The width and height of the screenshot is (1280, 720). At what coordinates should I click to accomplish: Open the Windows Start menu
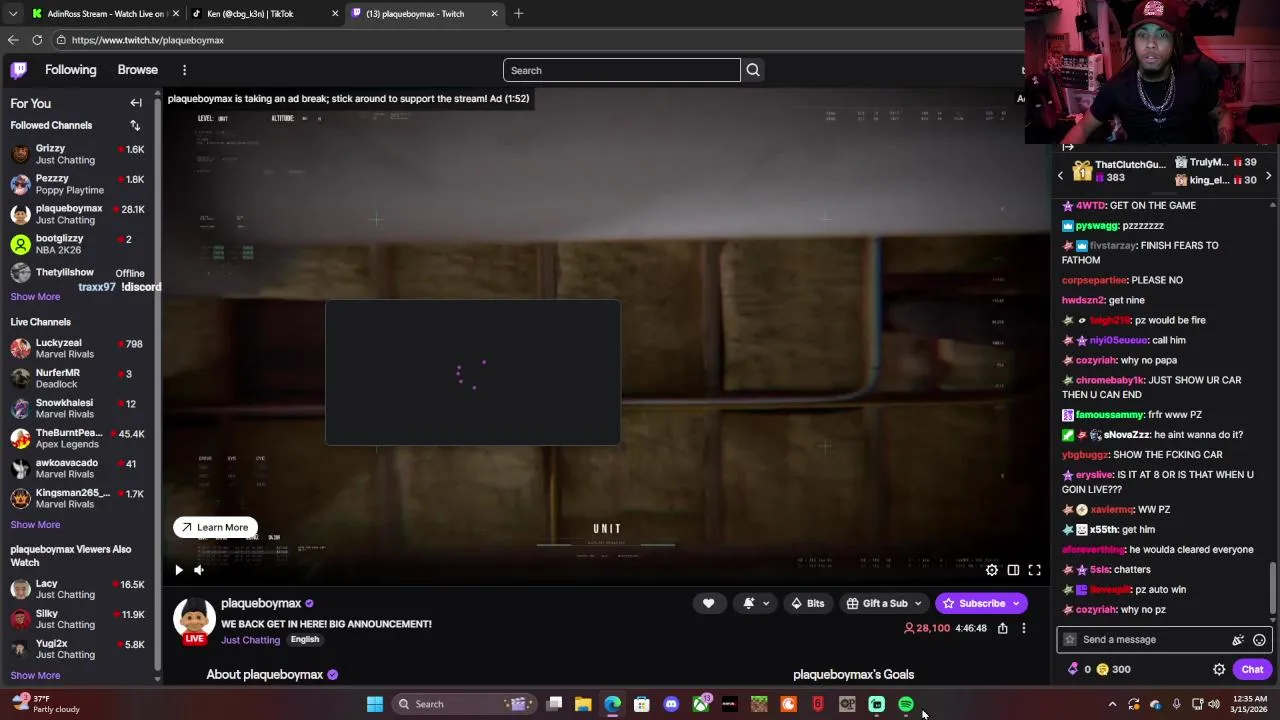pos(375,704)
